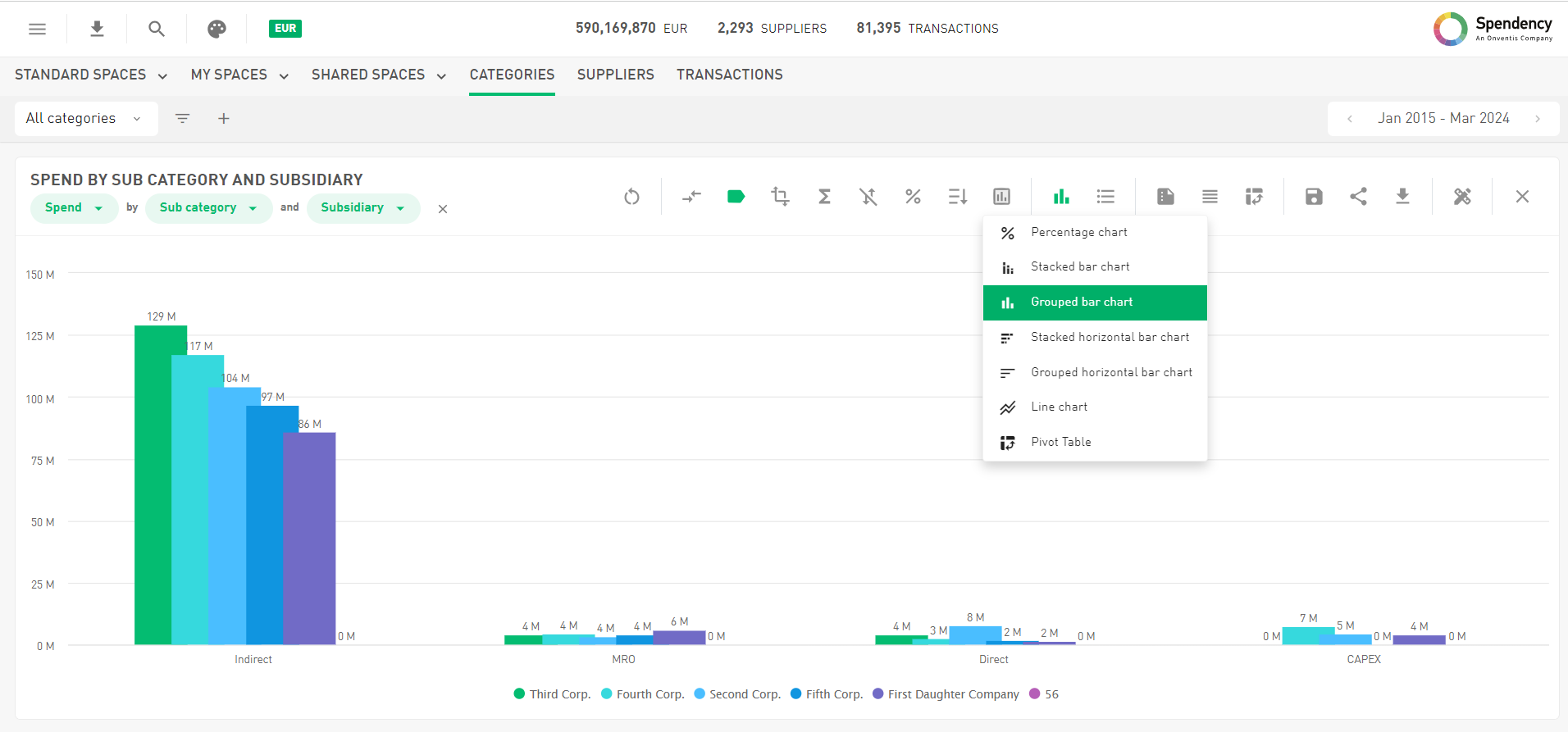Select Stacked bar chart from menu

1079,267
